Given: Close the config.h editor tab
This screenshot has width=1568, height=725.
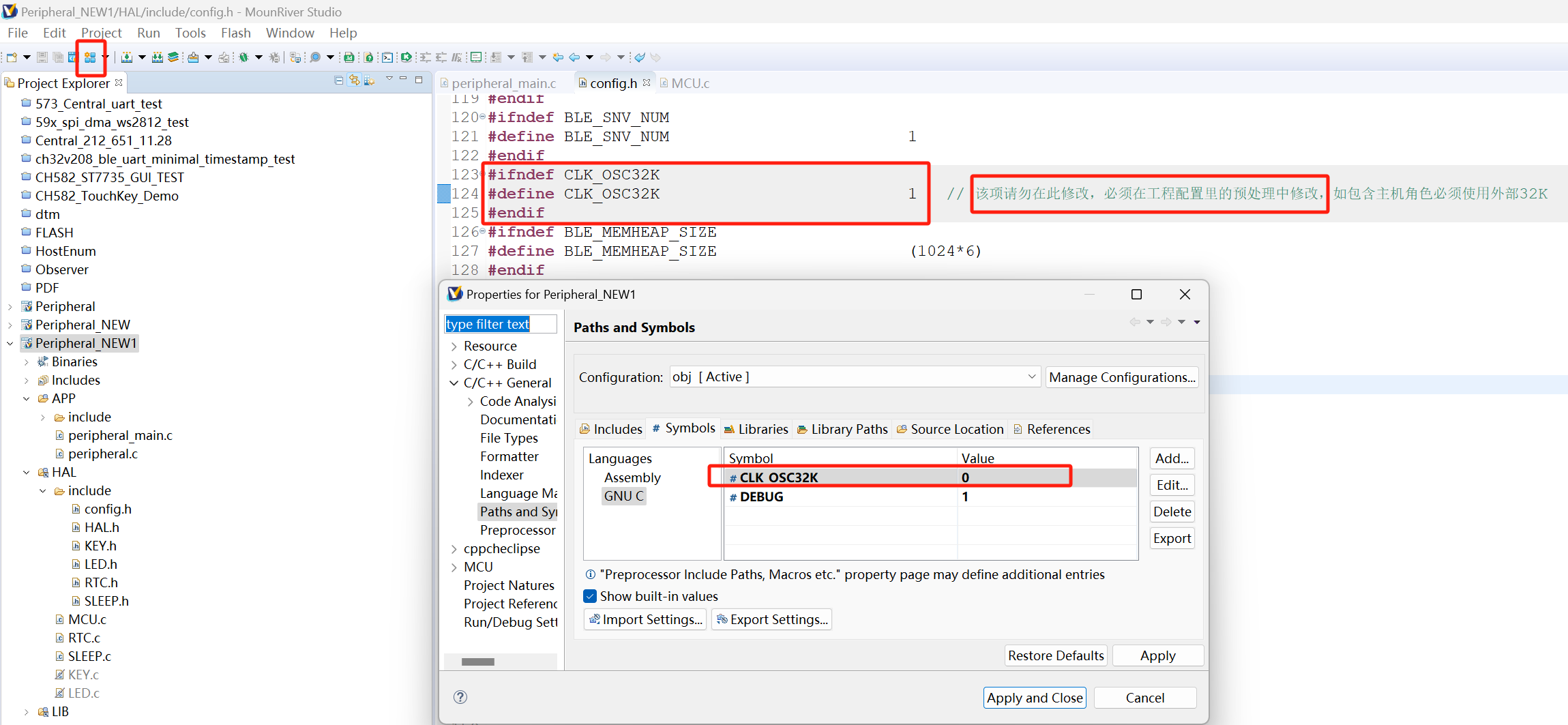Looking at the screenshot, I should coord(647,83).
